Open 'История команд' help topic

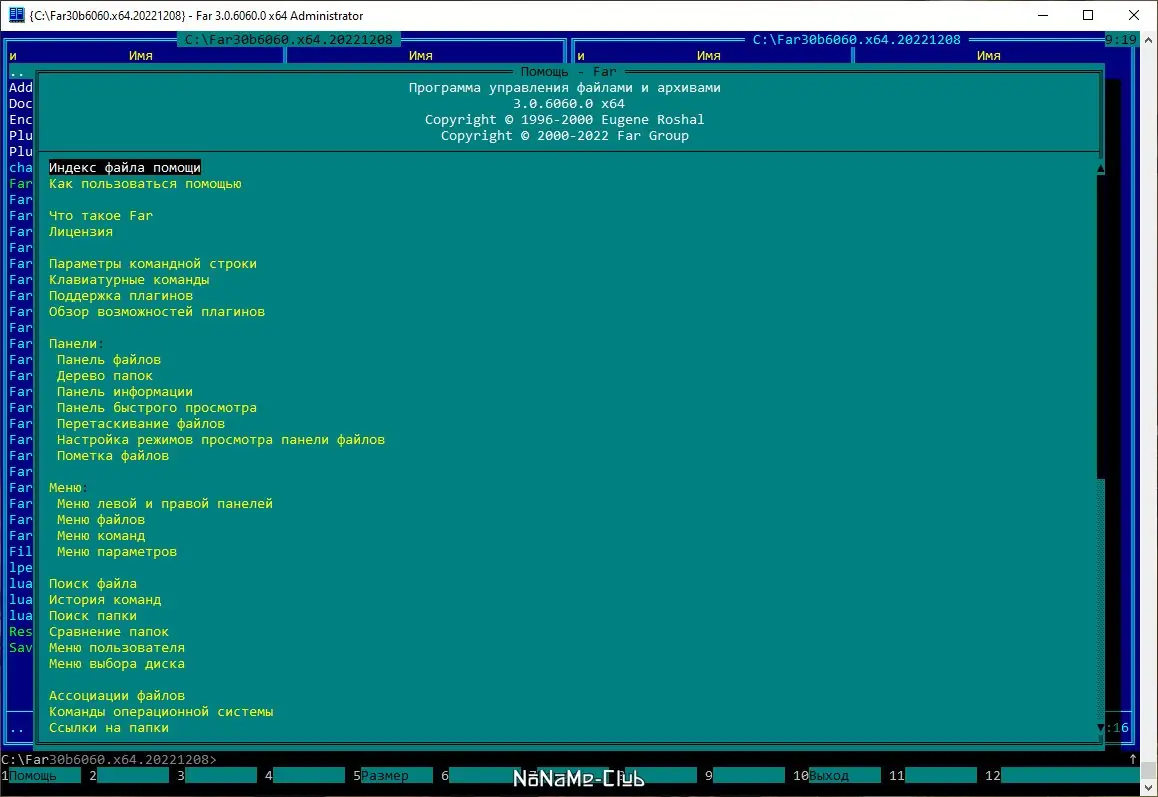(x=105, y=600)
